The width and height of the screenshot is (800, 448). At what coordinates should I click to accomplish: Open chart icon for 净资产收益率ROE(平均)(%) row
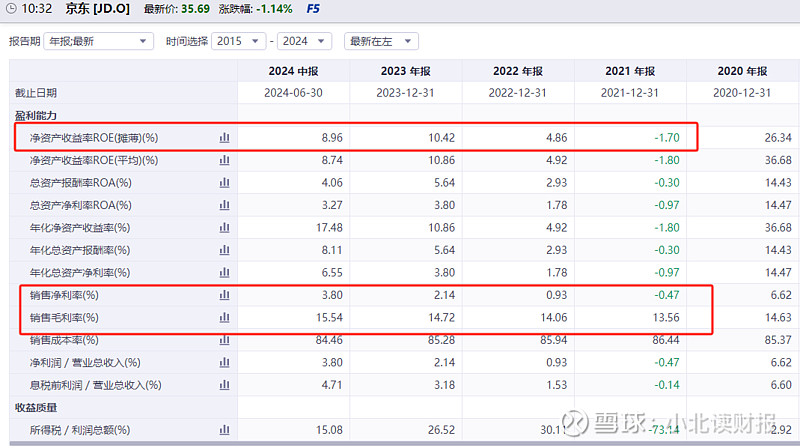tap(224, 160)
